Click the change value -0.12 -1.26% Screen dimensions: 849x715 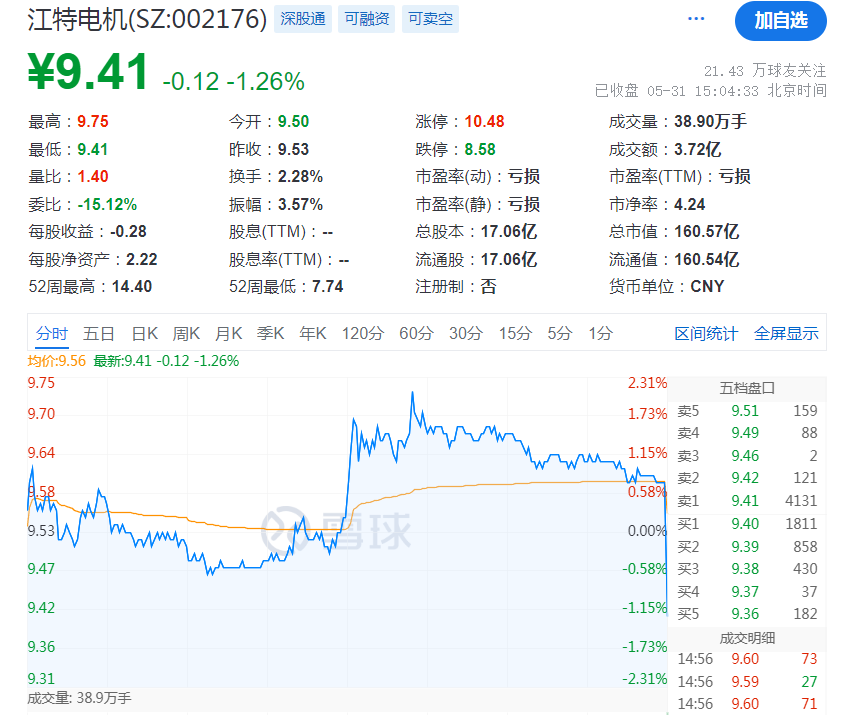pyautogui.click(x=233, y=82)
